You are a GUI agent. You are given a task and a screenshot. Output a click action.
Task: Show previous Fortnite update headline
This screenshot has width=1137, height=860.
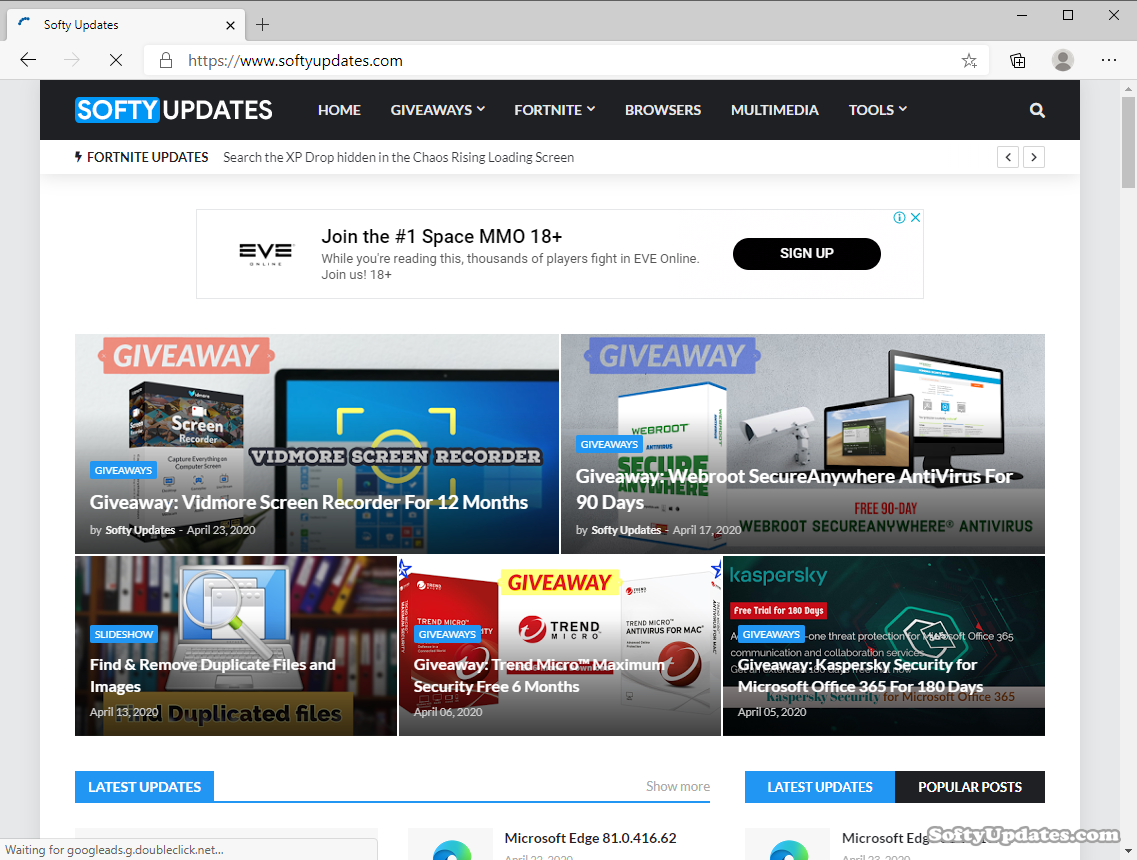(x=1008, y=157)
